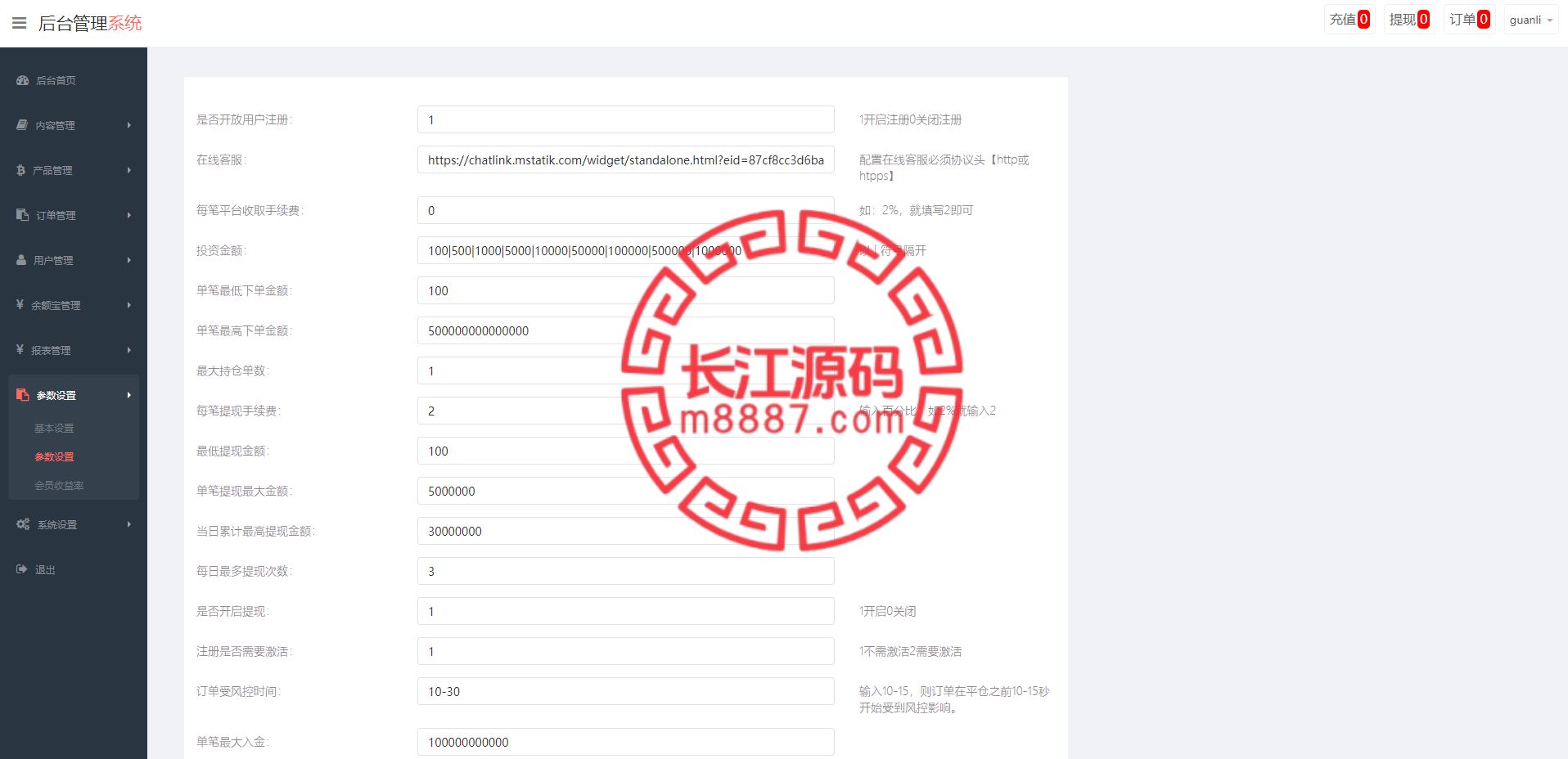Focus the 每笔提现手续费 field

pyautogui.click(x=626, y=411)
